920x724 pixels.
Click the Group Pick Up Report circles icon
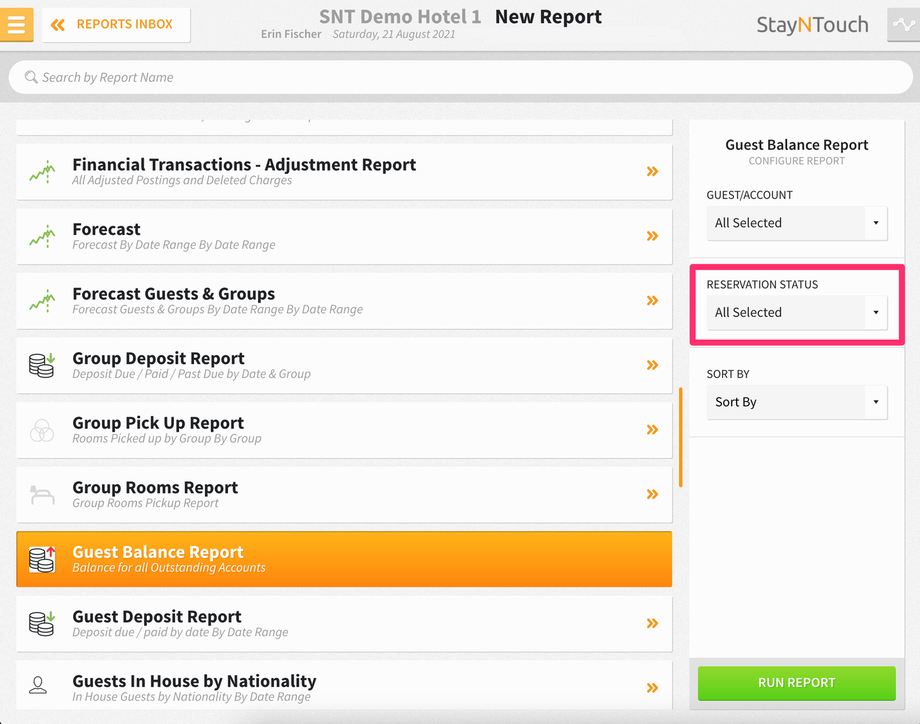point(42,430)
